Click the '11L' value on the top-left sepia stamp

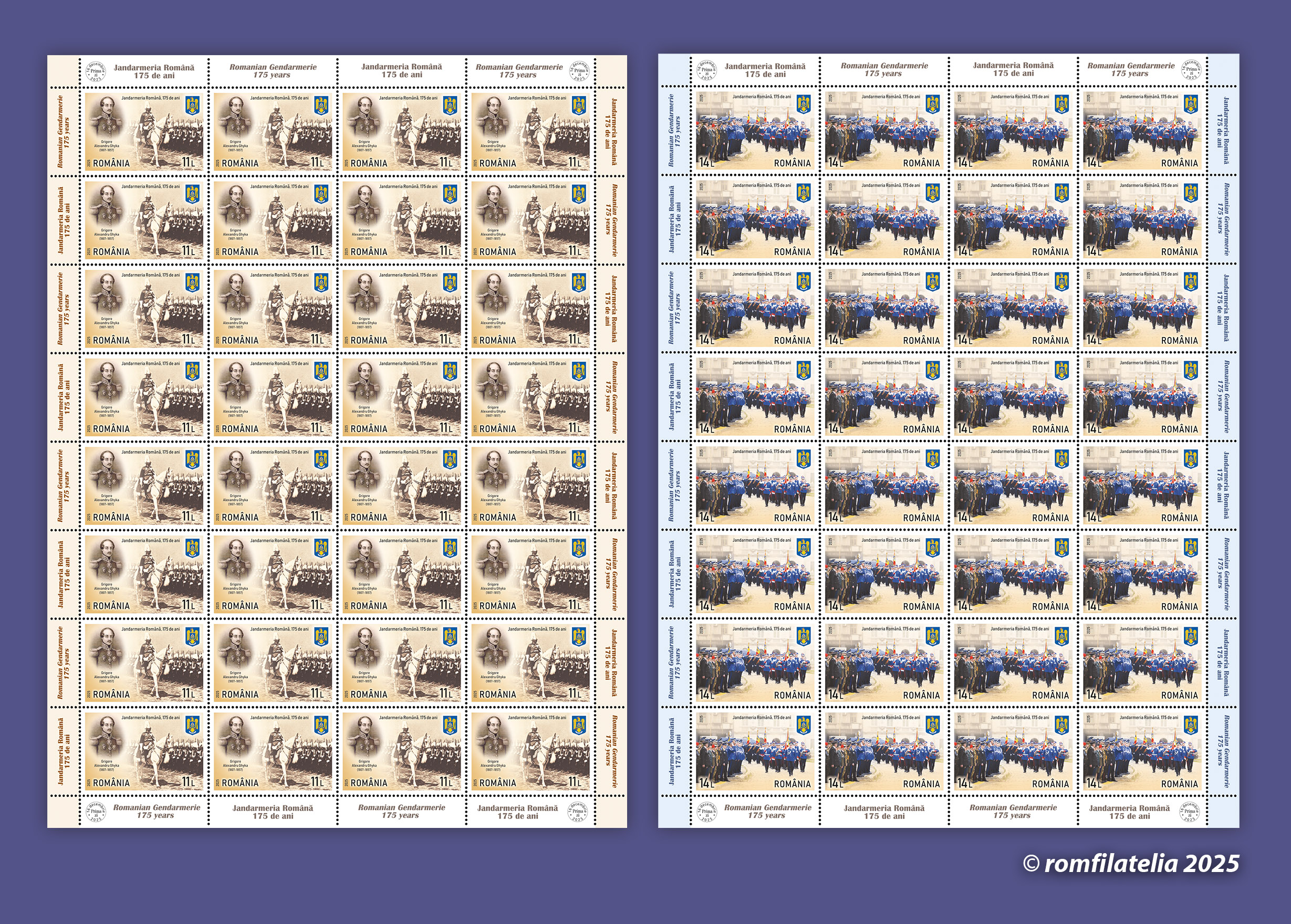189,163
